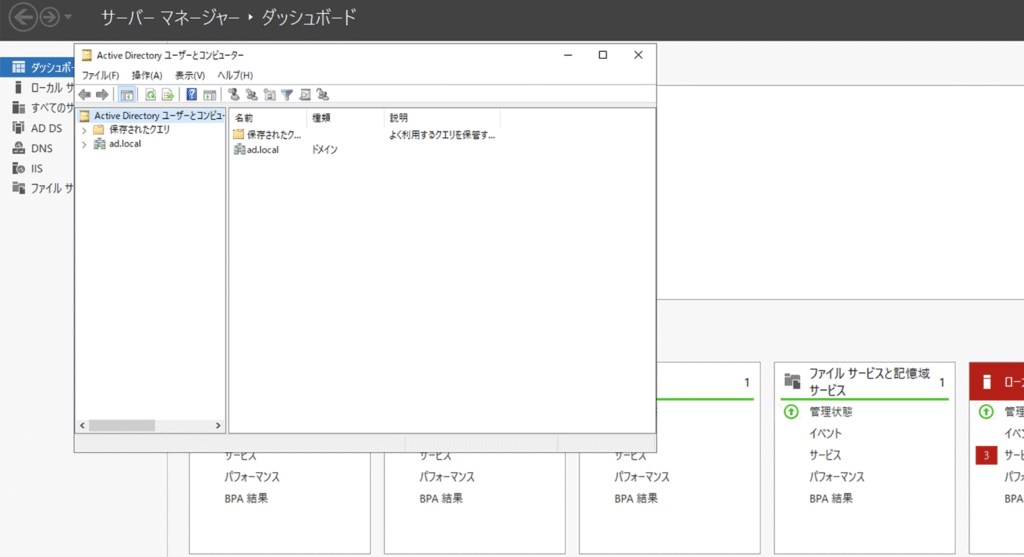Open the navigation history dropdown arrow in Server Manager
This screenshot has height=557, width=1024.
68,17
